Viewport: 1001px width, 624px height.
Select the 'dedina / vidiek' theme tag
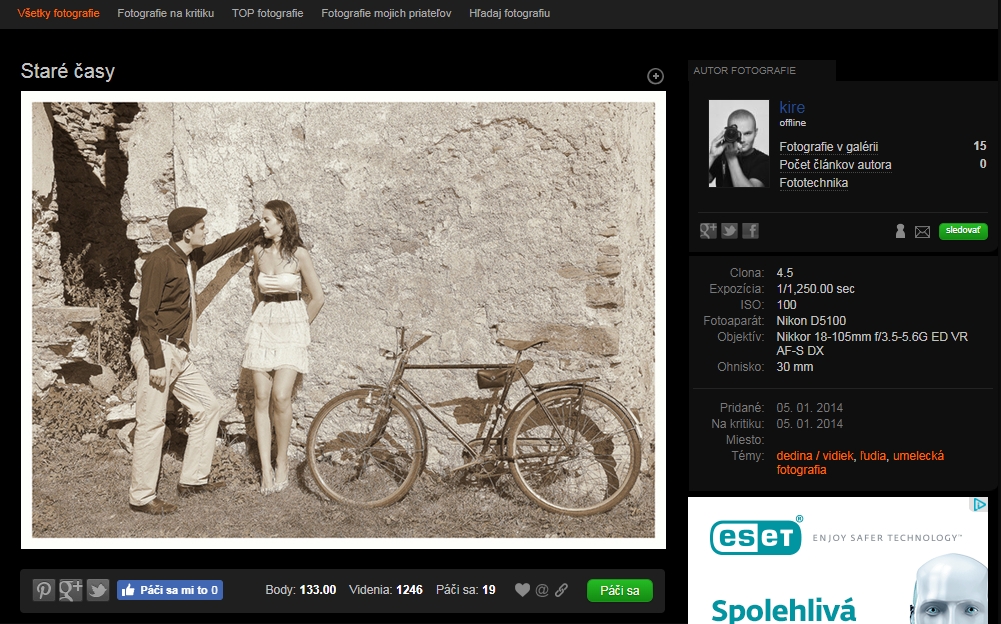tap(814, 456)
